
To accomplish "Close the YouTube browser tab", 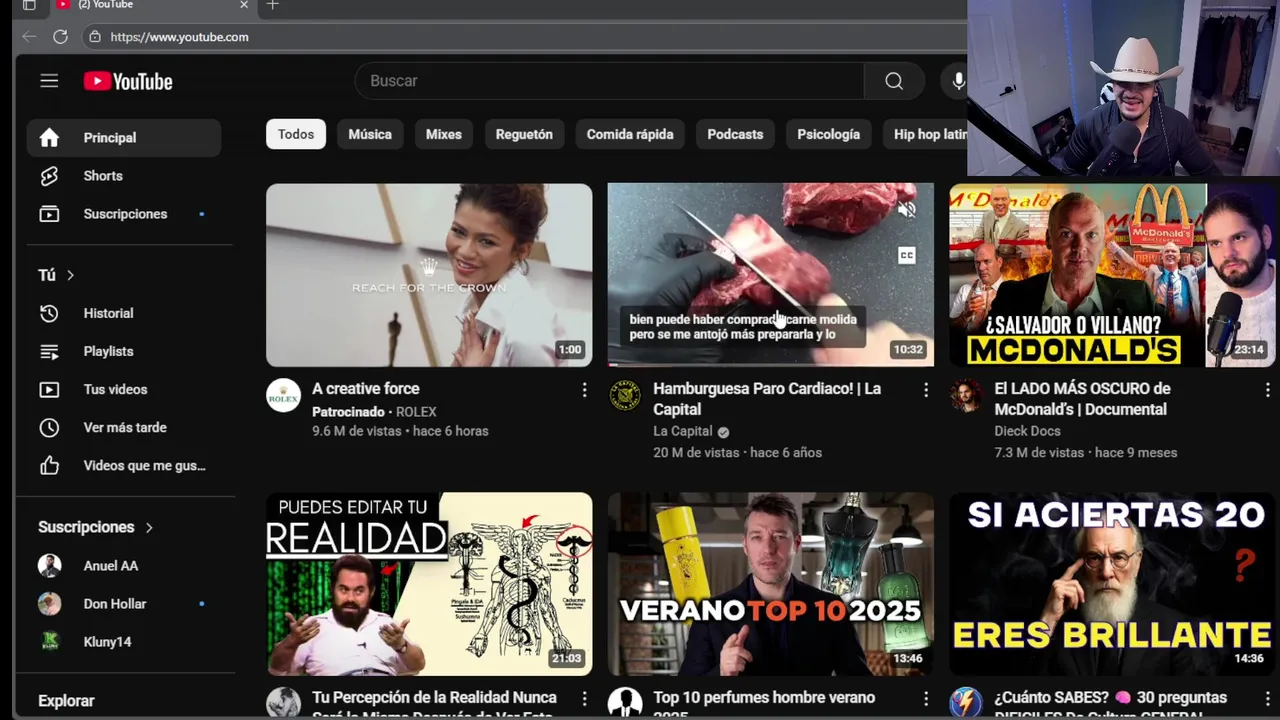I will click(x=244, y=5).
